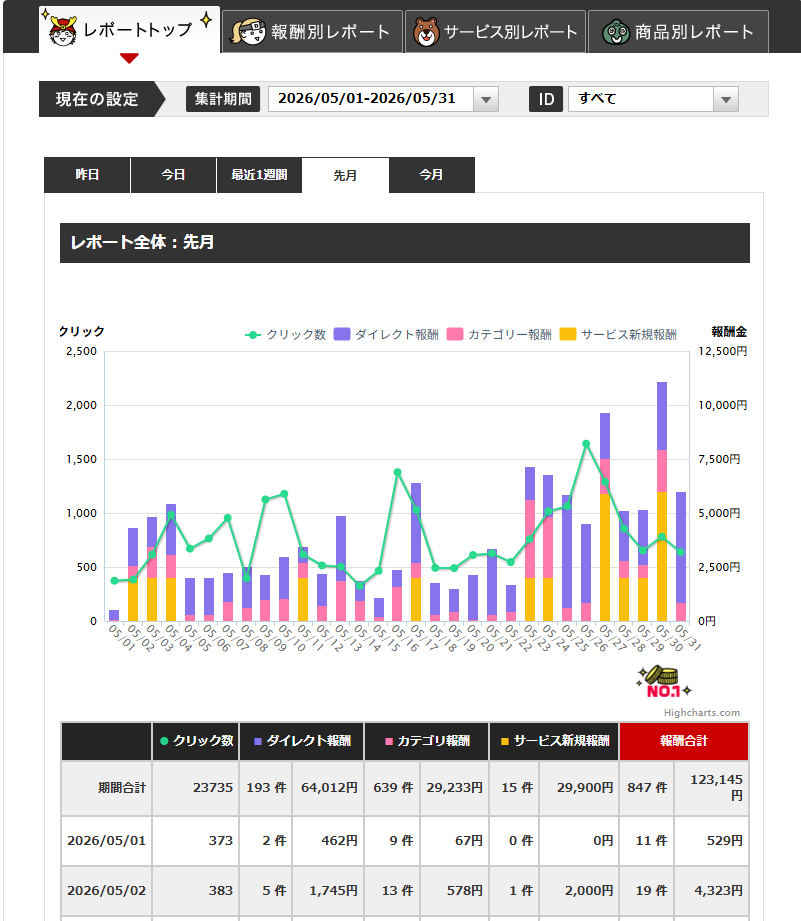Open the ID dropdown arrow
Viewport: 801px width, 921px height.
(x=726, y=99)
